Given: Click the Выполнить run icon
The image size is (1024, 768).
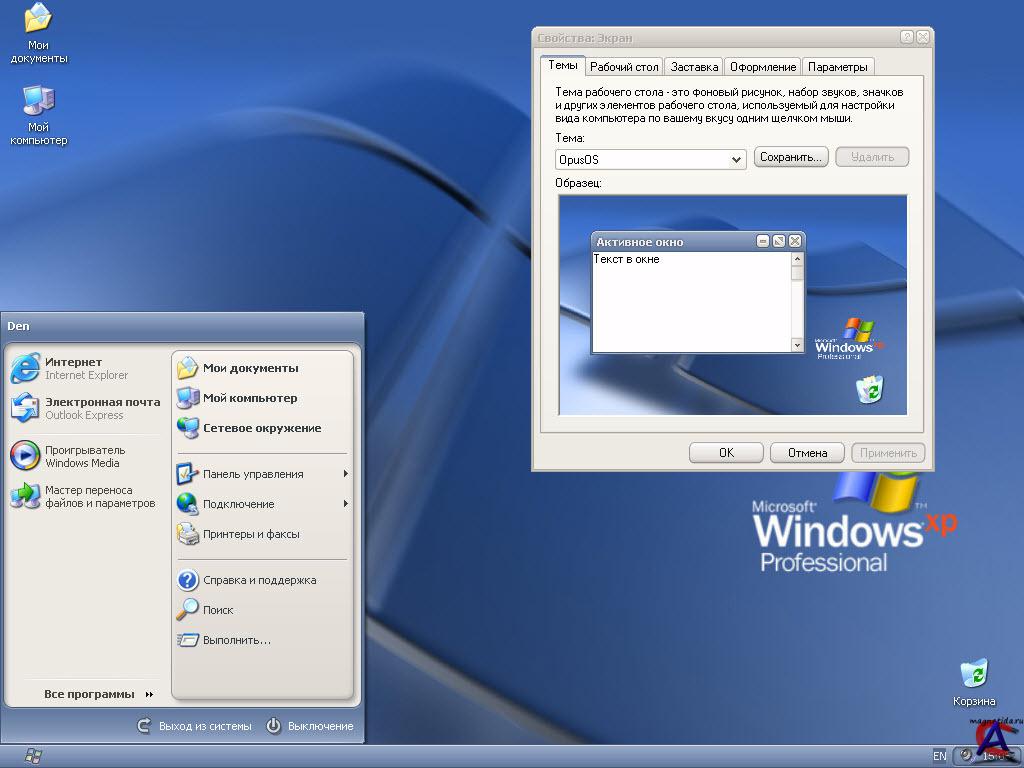Looking at the screenshot, I should [188, 640].
